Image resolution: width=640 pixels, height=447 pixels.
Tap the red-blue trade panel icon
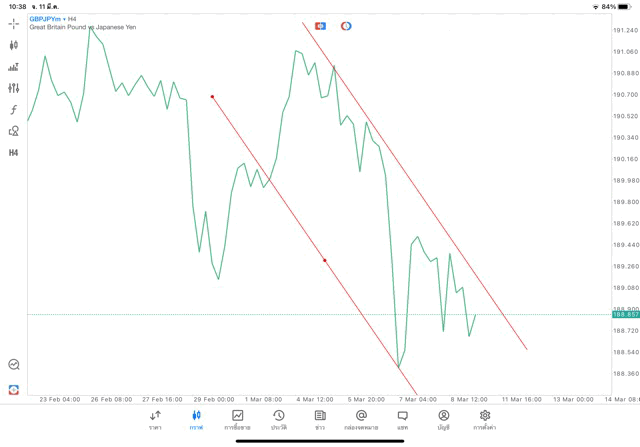14,389
